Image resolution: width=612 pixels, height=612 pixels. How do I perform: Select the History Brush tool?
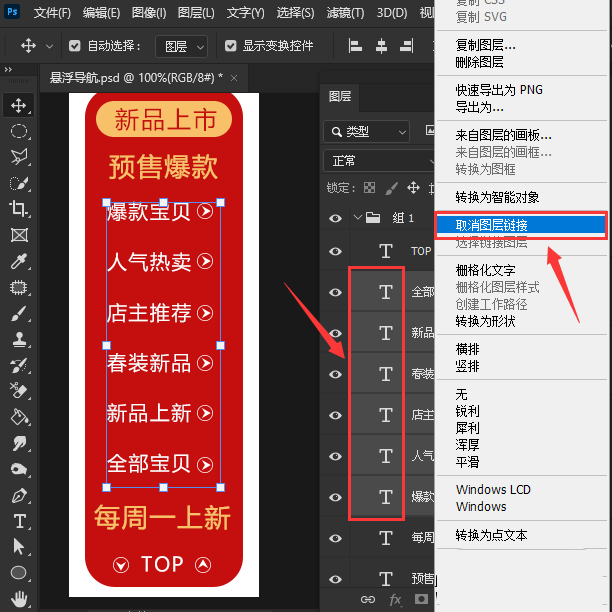[18, 365]
